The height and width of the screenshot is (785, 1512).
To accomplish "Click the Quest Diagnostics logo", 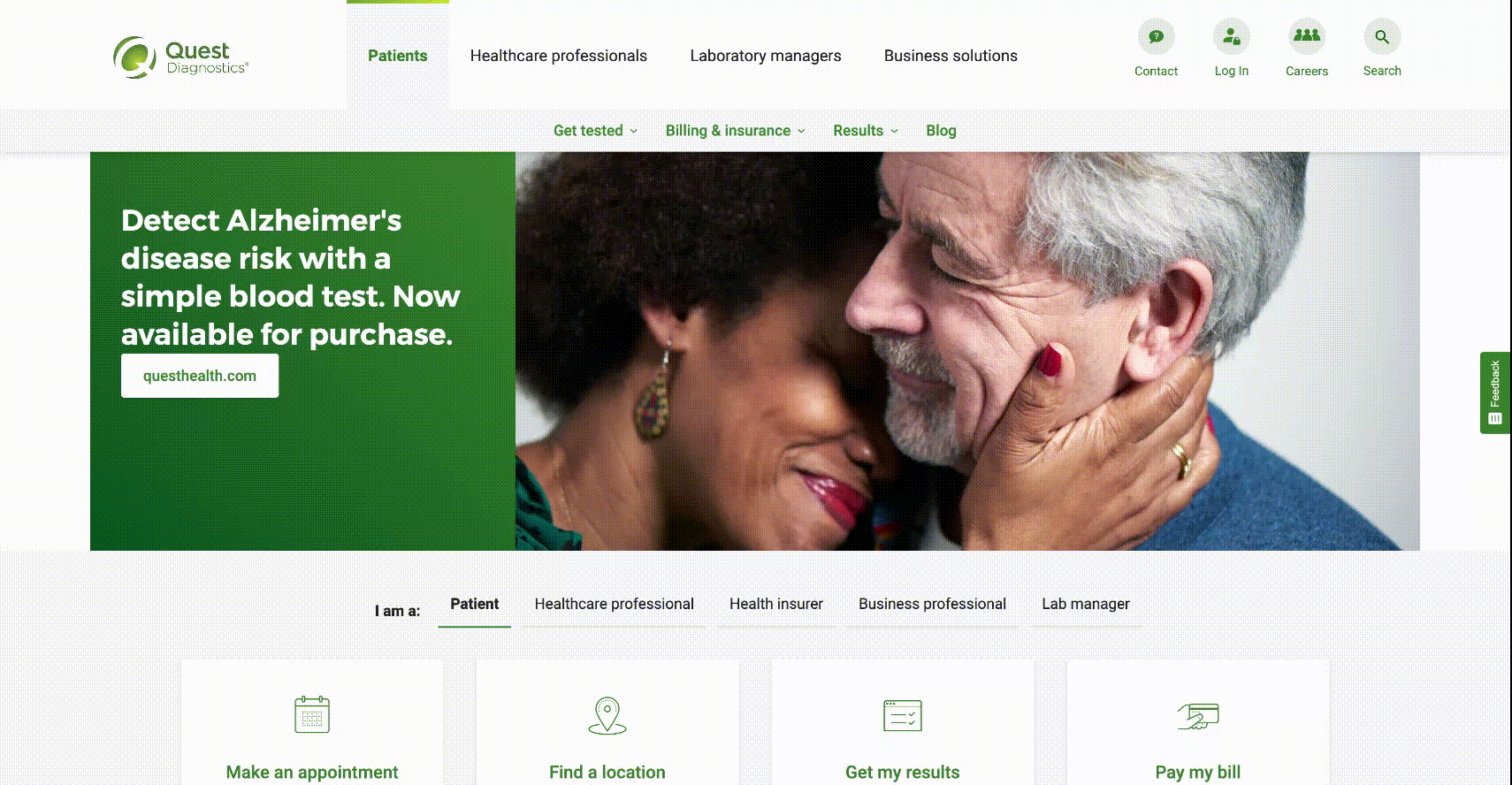I will pos(180,57).
